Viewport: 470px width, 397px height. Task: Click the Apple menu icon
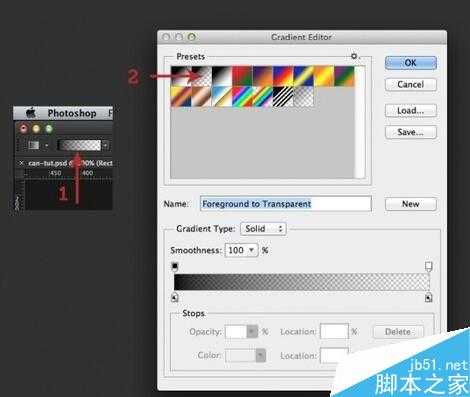(x=31, y=113)
